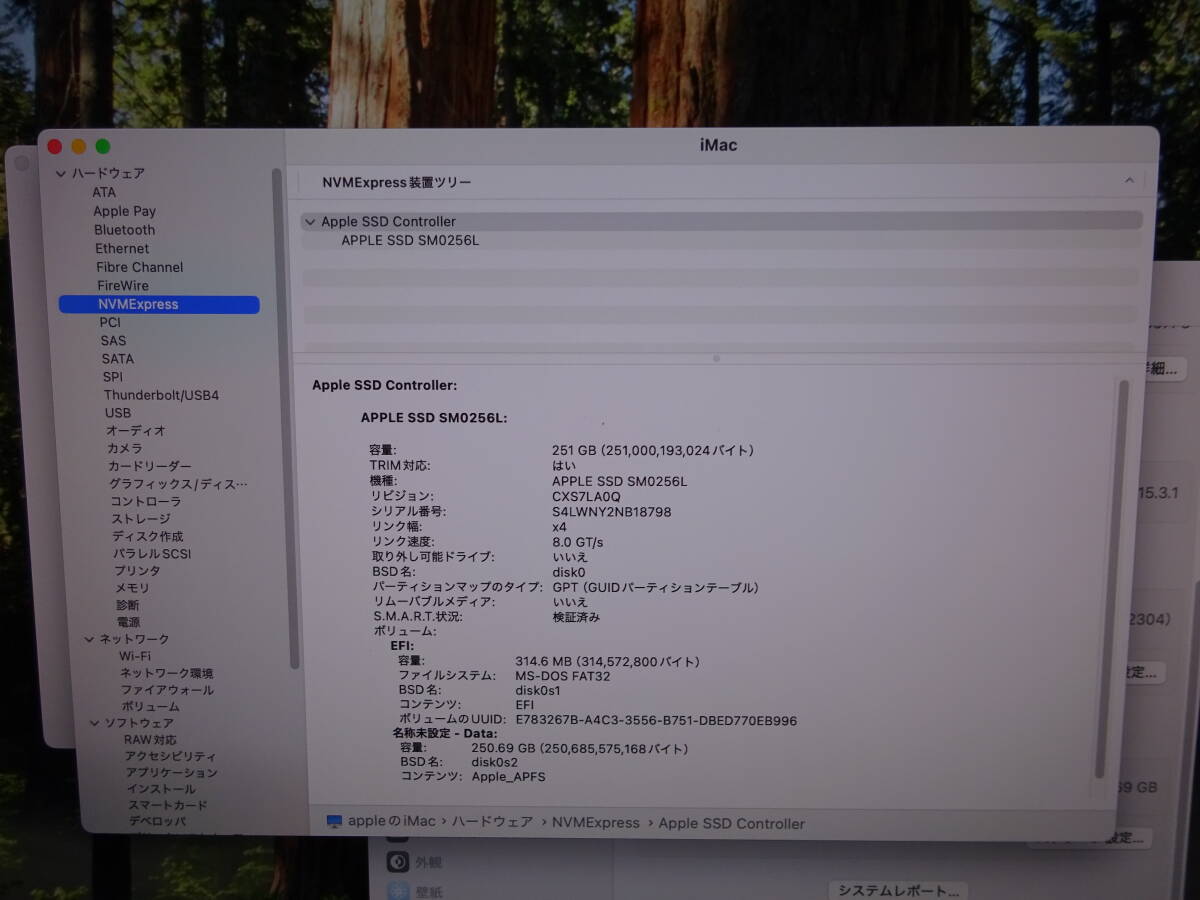Show オーディオ hardware info
The height and width of the screenshot is (900, 1200).
coord(136,431)
